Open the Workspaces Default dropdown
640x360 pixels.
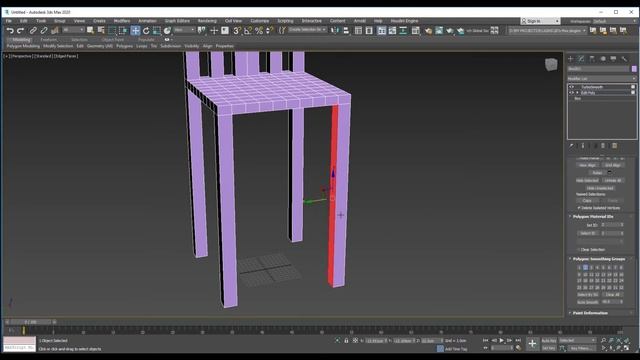(613, 21)
